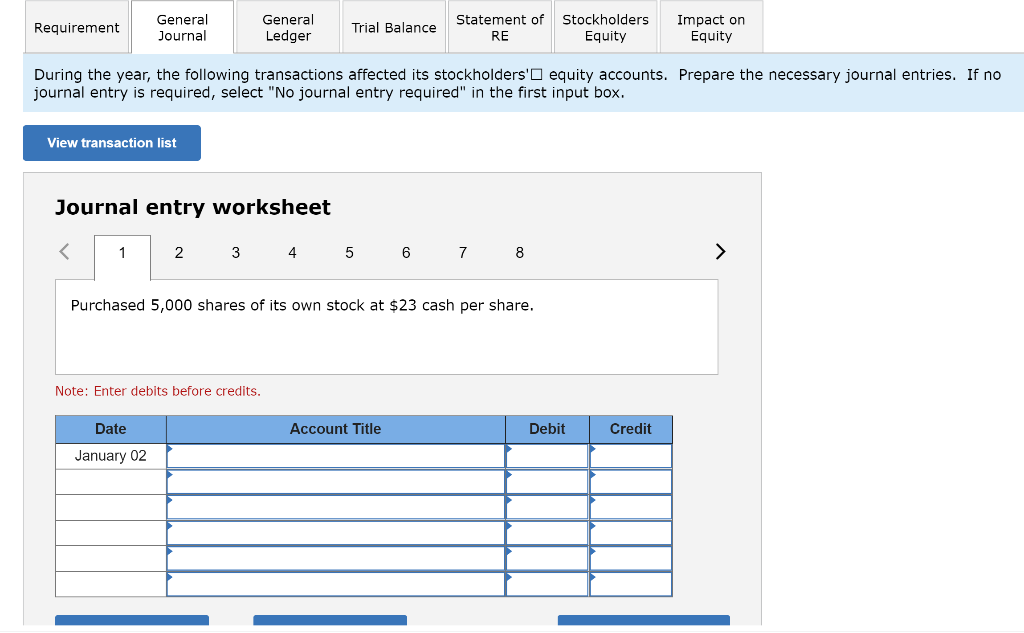
Task: Open the General Ledger tab
Action: click(x=288, y=27)
